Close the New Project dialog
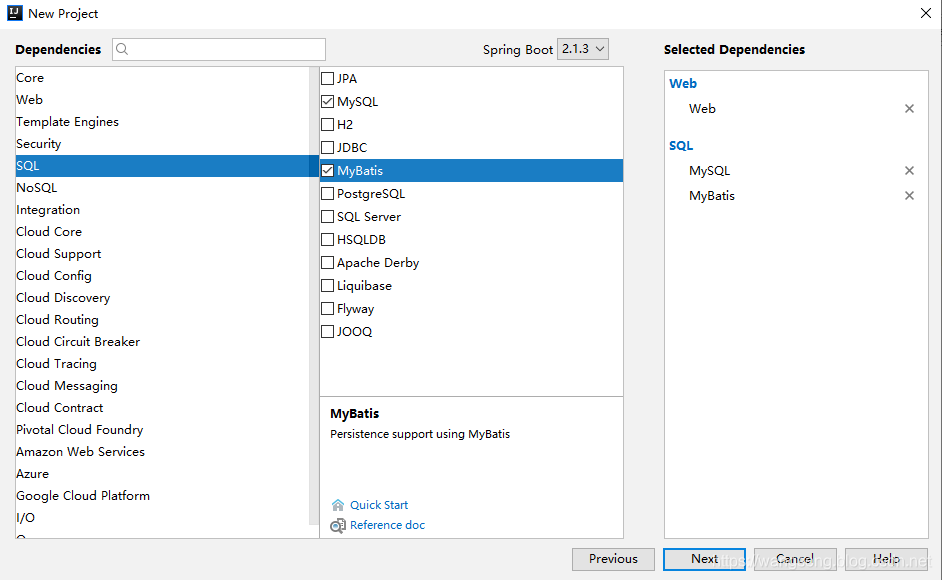 click(925, 13)
